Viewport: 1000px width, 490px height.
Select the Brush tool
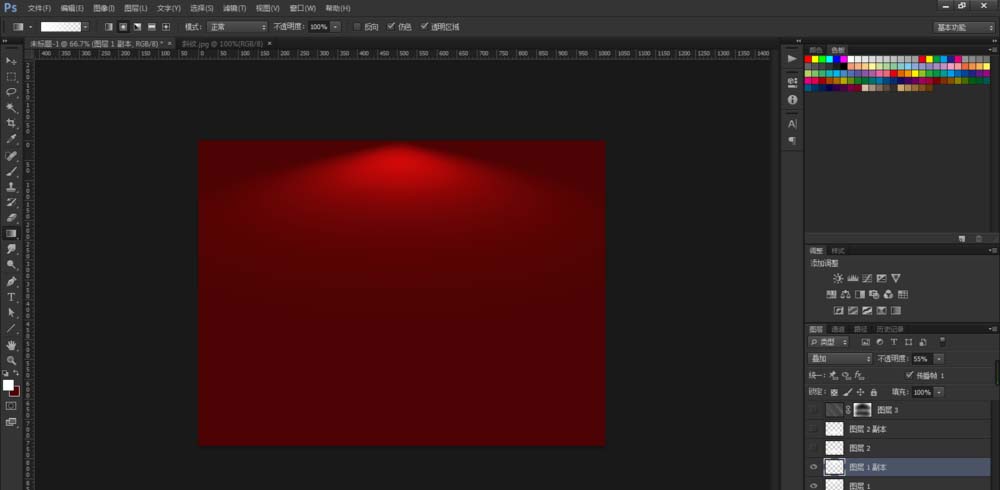click(11, 171)
